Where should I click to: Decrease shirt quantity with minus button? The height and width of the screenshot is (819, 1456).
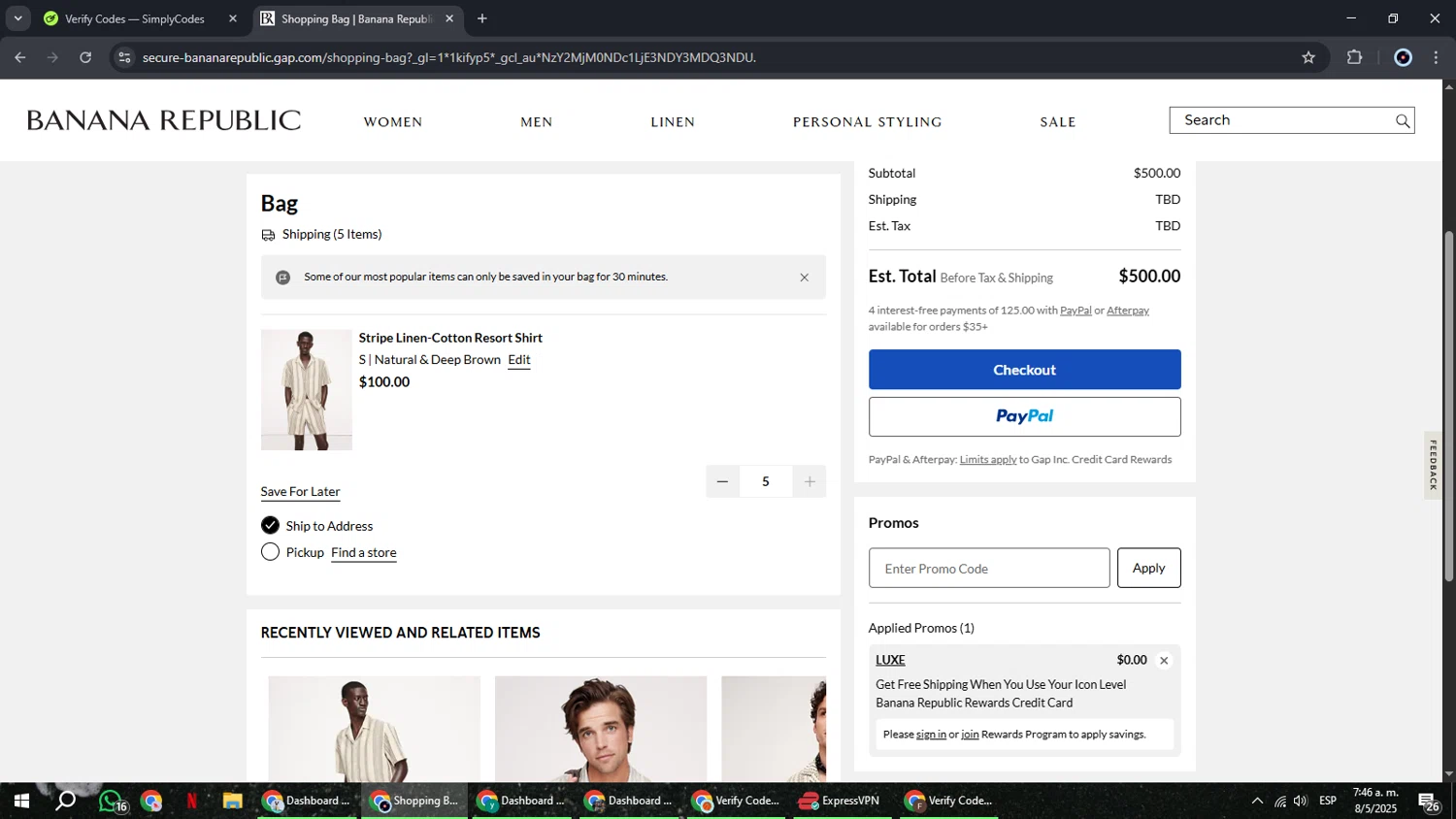tap(722, 481)
